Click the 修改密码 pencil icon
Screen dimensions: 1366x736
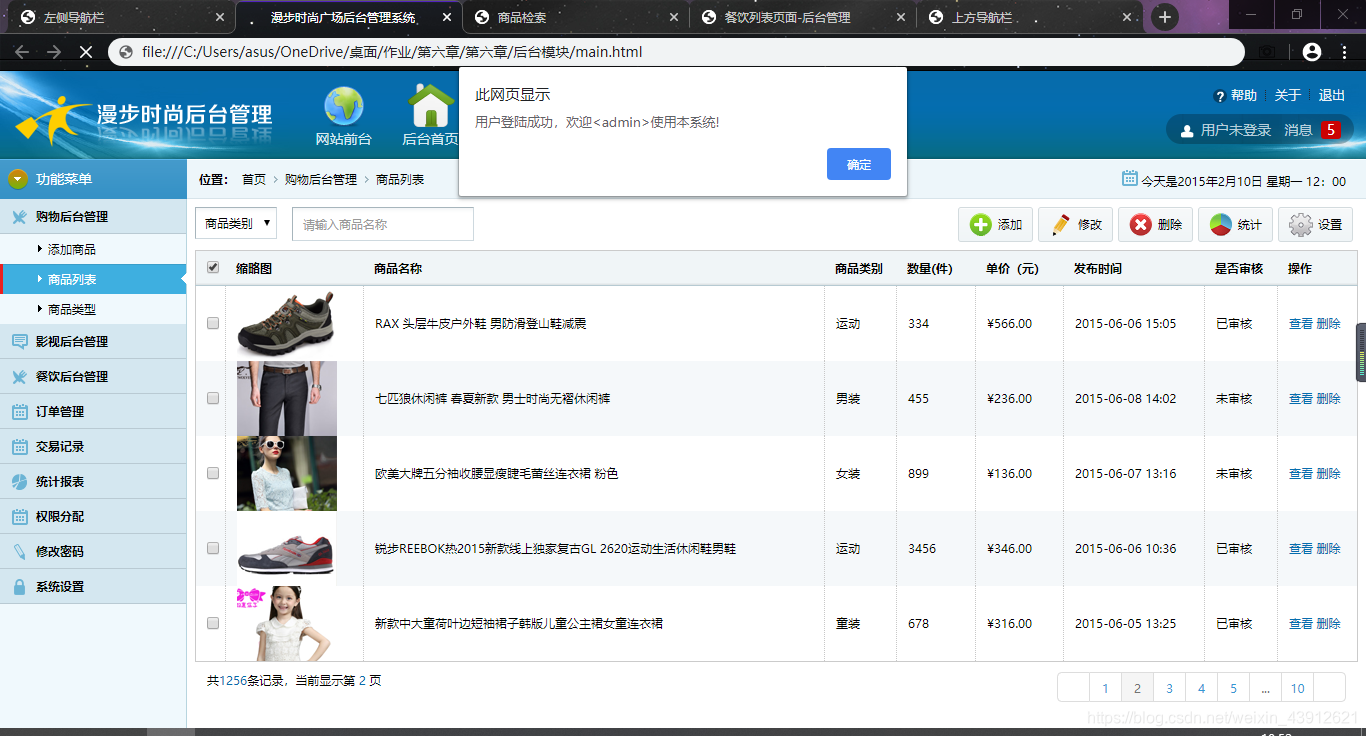click(19, 552)
